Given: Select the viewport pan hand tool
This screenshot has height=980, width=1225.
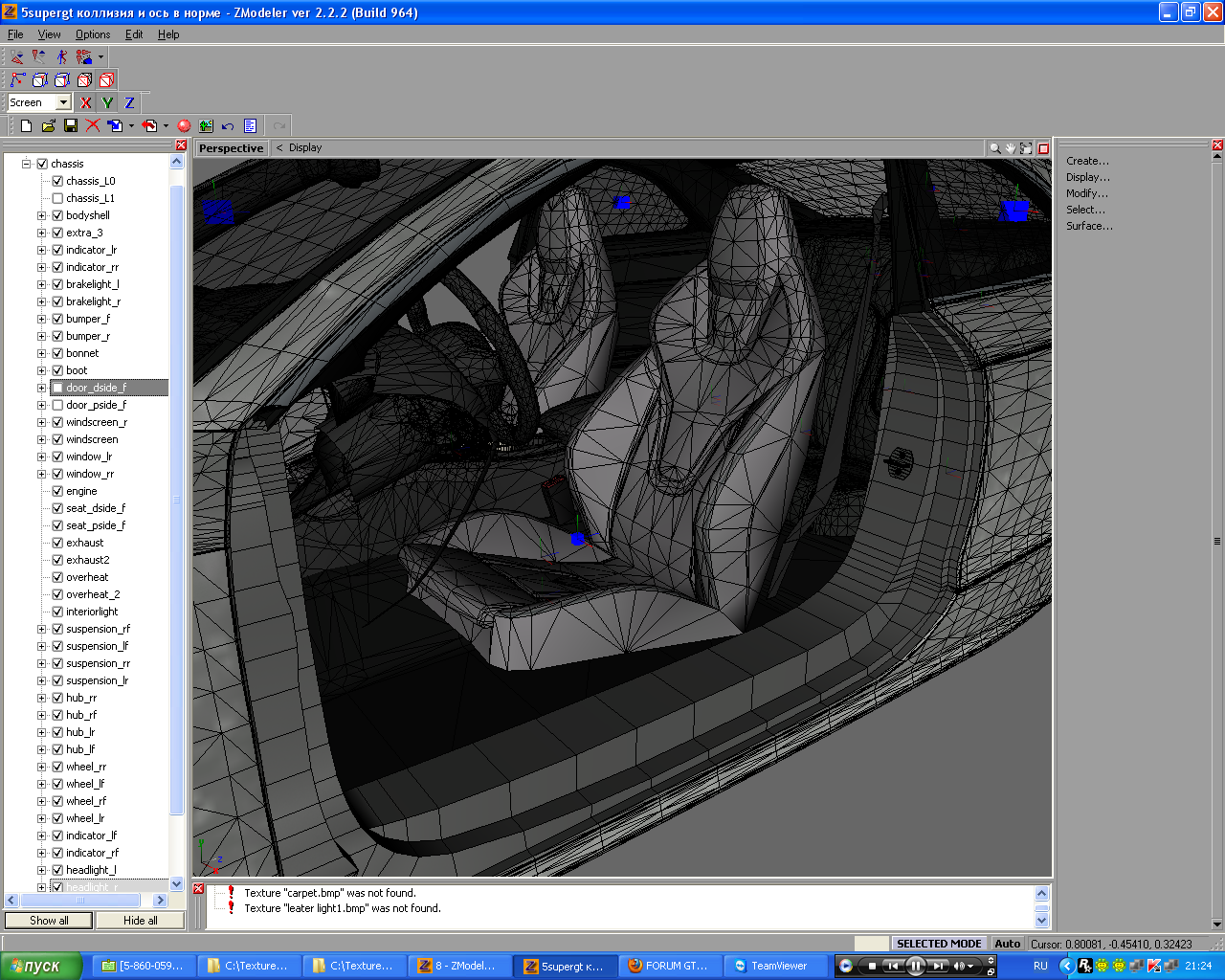Looking at the screenshot, I should (1011, 148).
